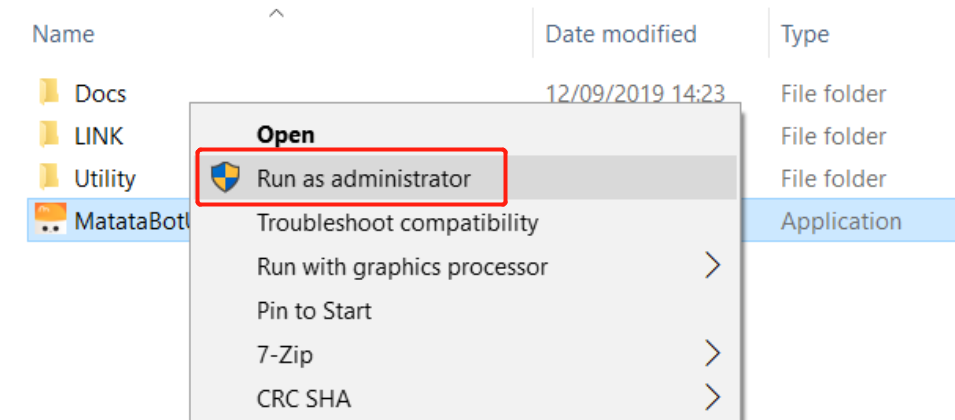Select the Docs folder name
This screenshot has height=420, width=955.
[x=100, y=94]
